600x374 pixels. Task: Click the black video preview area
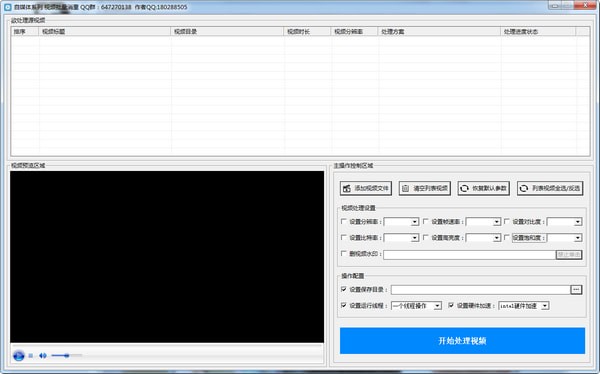167,257
